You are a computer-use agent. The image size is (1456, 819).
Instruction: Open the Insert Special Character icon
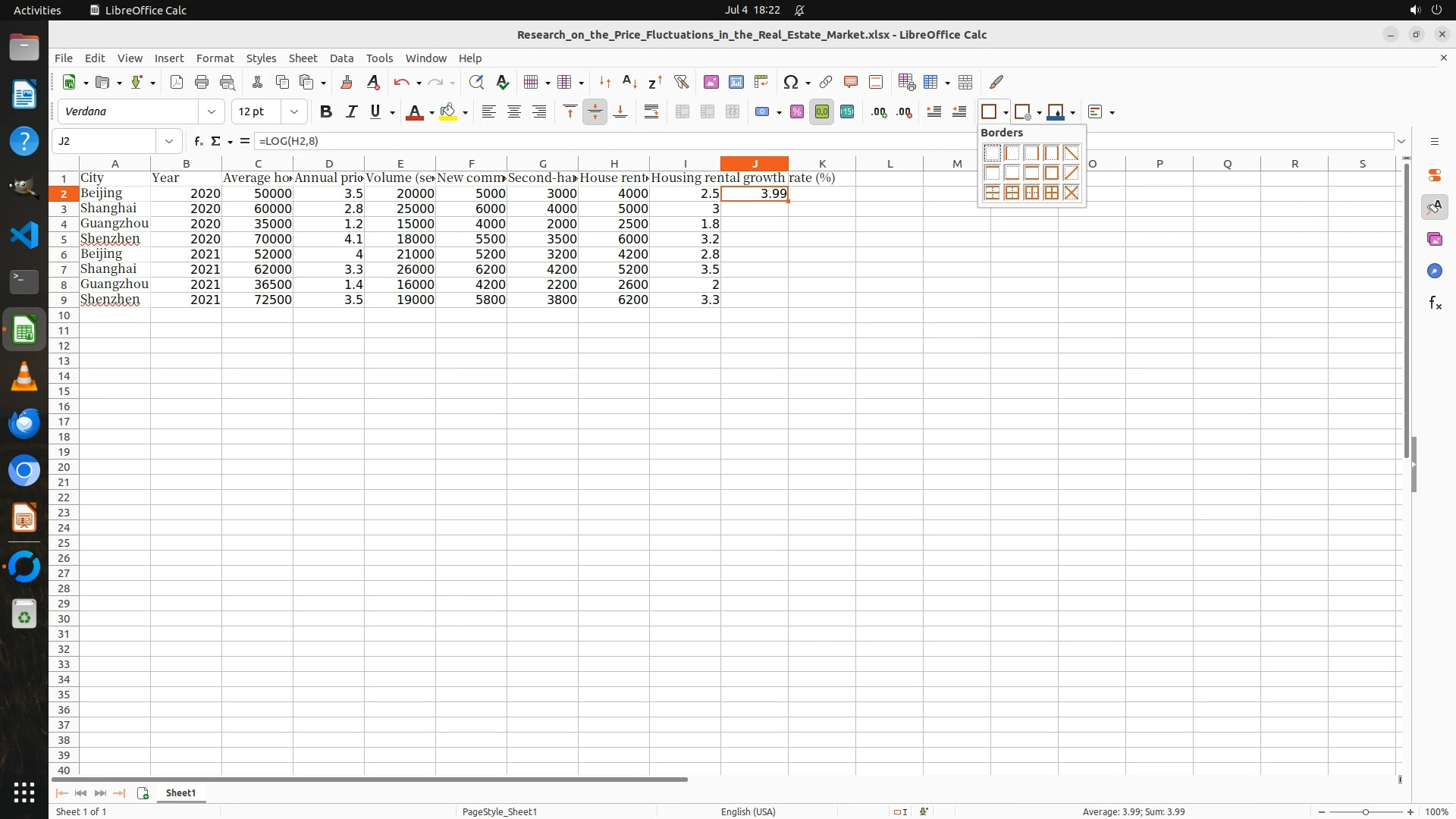pos(791,82)
